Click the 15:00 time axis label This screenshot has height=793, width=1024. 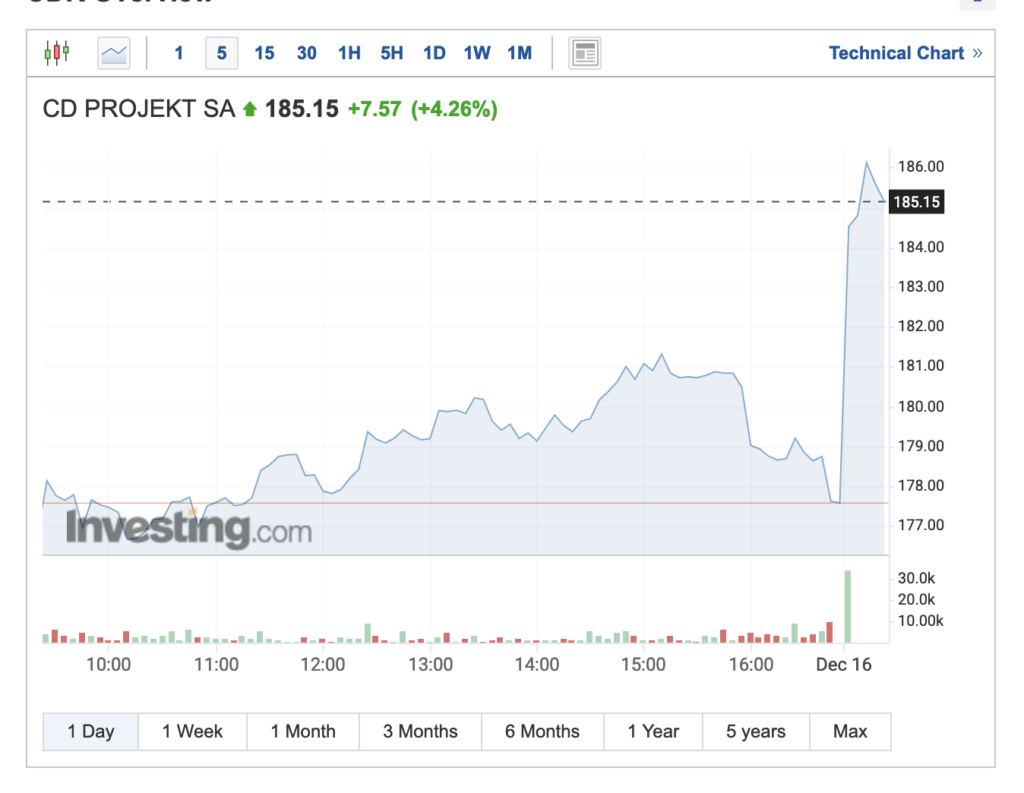(x=643, y=665)
